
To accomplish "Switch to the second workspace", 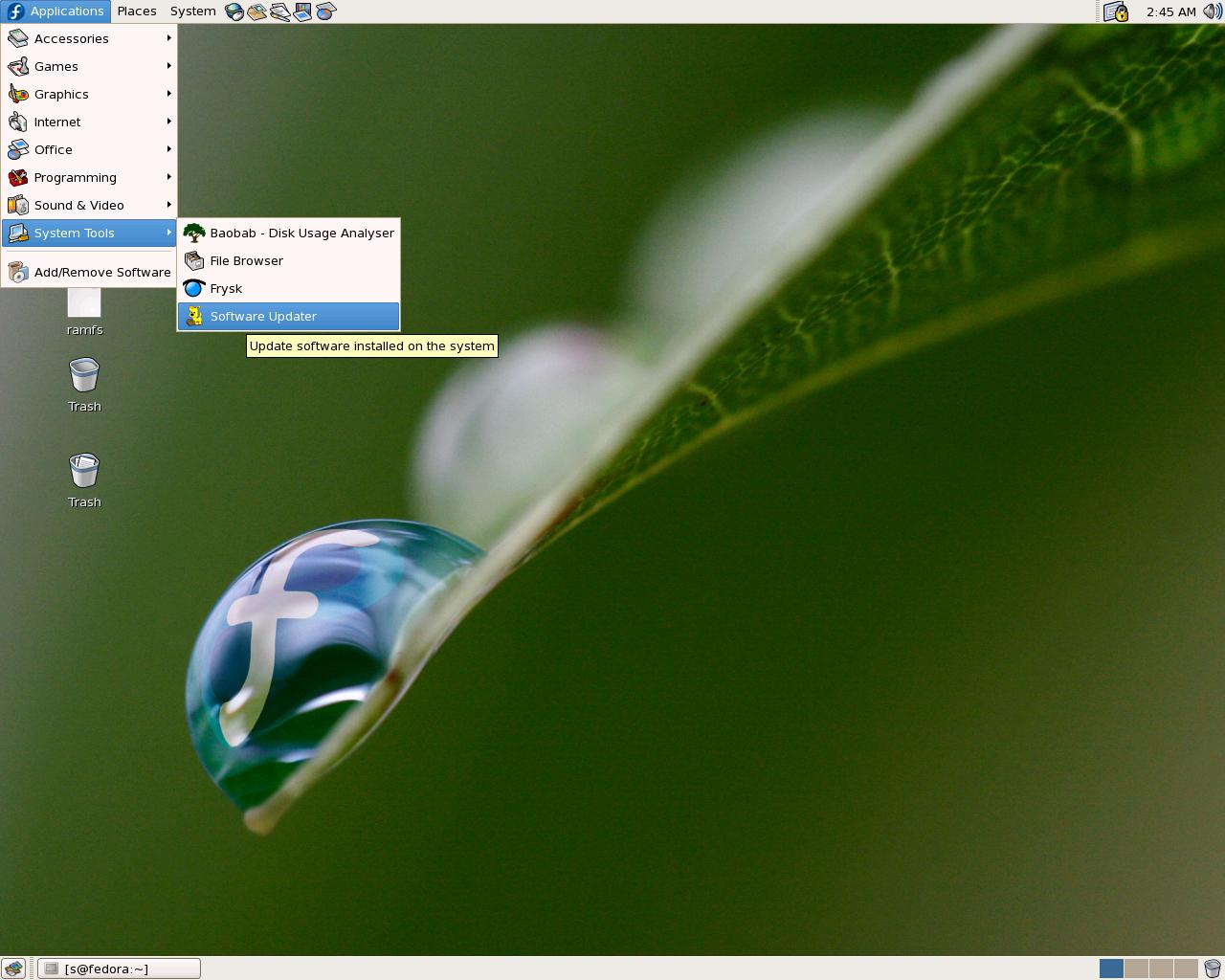I will click(1136, 969).
